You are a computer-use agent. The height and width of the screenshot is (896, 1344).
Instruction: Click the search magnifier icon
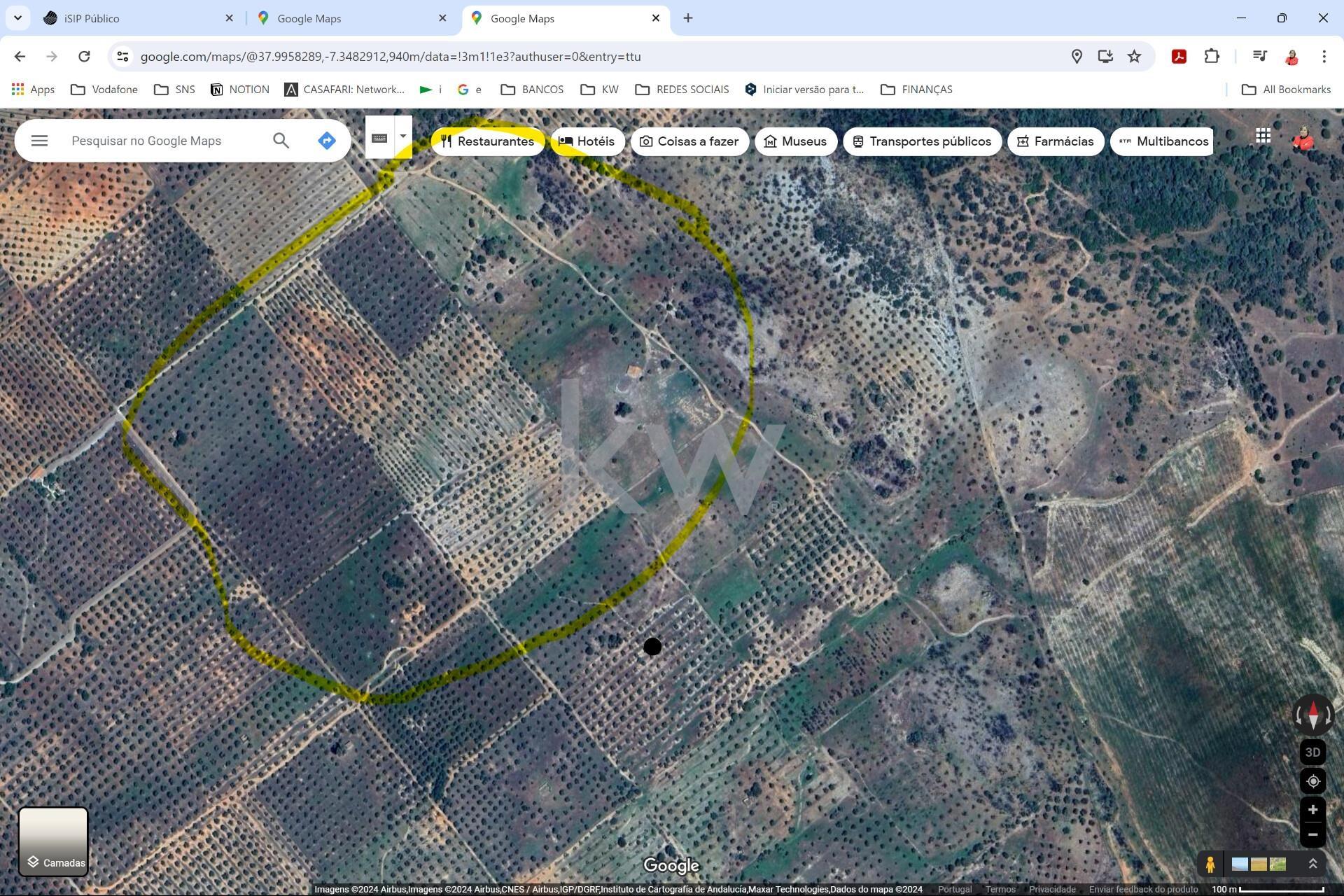click(281, 141)
